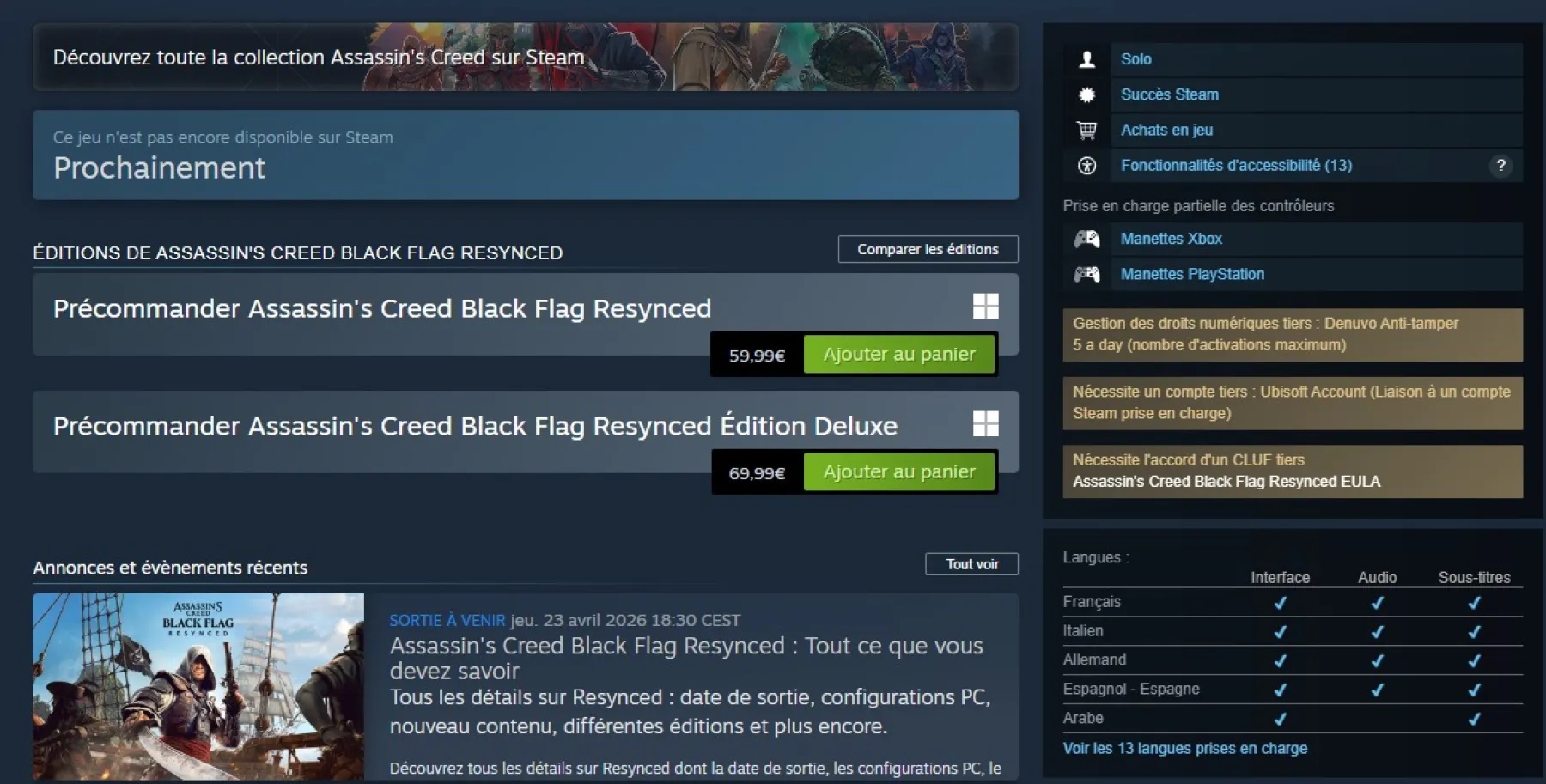This screenshot has width=1546, height=784.
Task: Click the Interface column header
Action: click(1280, 578)
